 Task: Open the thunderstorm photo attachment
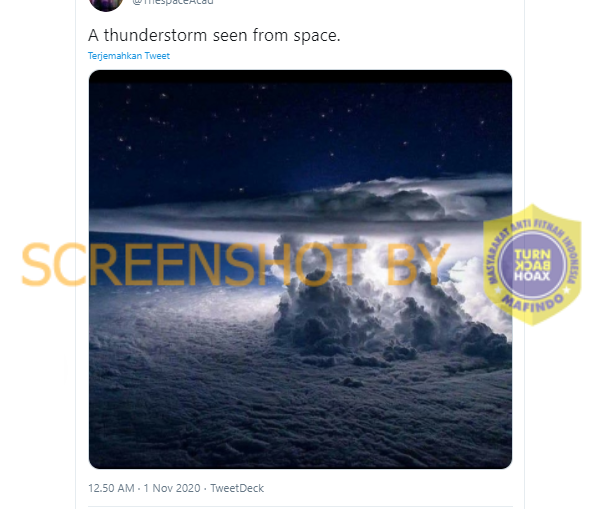300,269
